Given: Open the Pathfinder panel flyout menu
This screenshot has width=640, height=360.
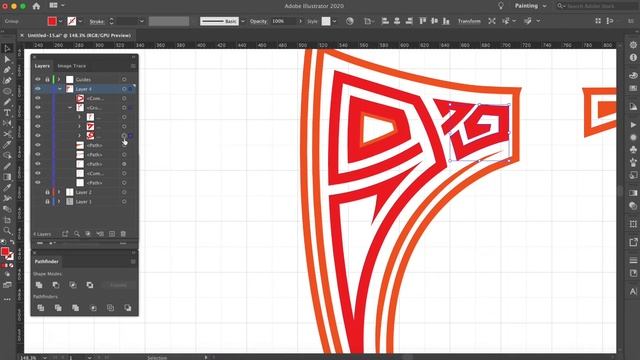Looking at the screenshot, I should tap(133, 261).
